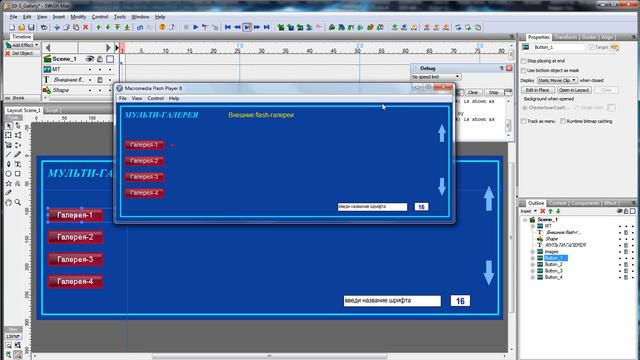Image resolution: width=640 pixels, height=360 pixels.
Task: Expand Button_4 node in Outline
Action: [x=532, y=278]
